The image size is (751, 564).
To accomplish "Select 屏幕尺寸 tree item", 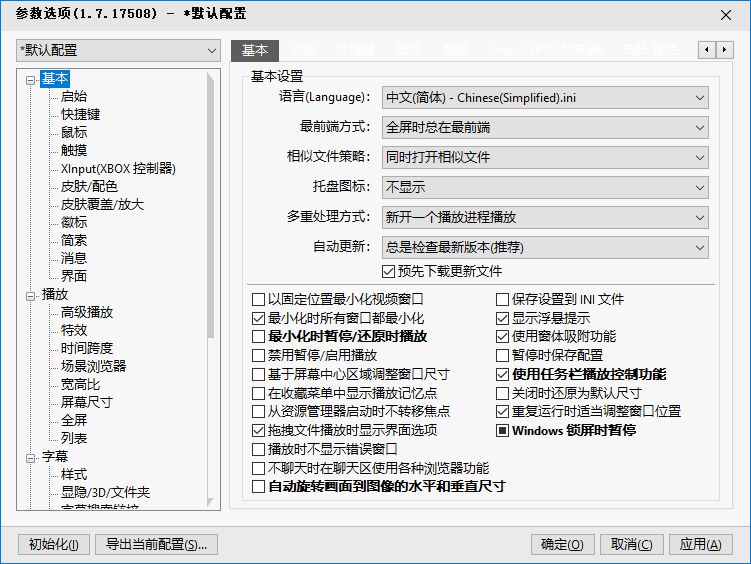I will 87,402.
